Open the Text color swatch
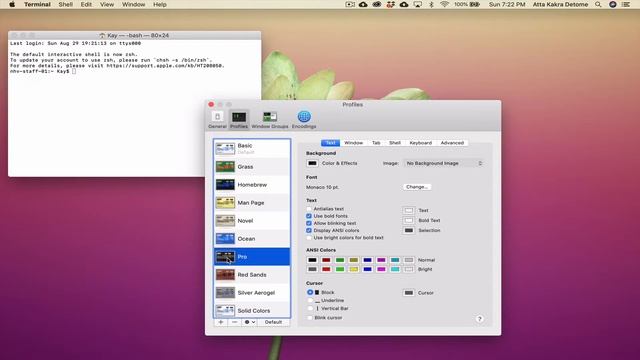 pyautogui.click(x=409, y=210)
